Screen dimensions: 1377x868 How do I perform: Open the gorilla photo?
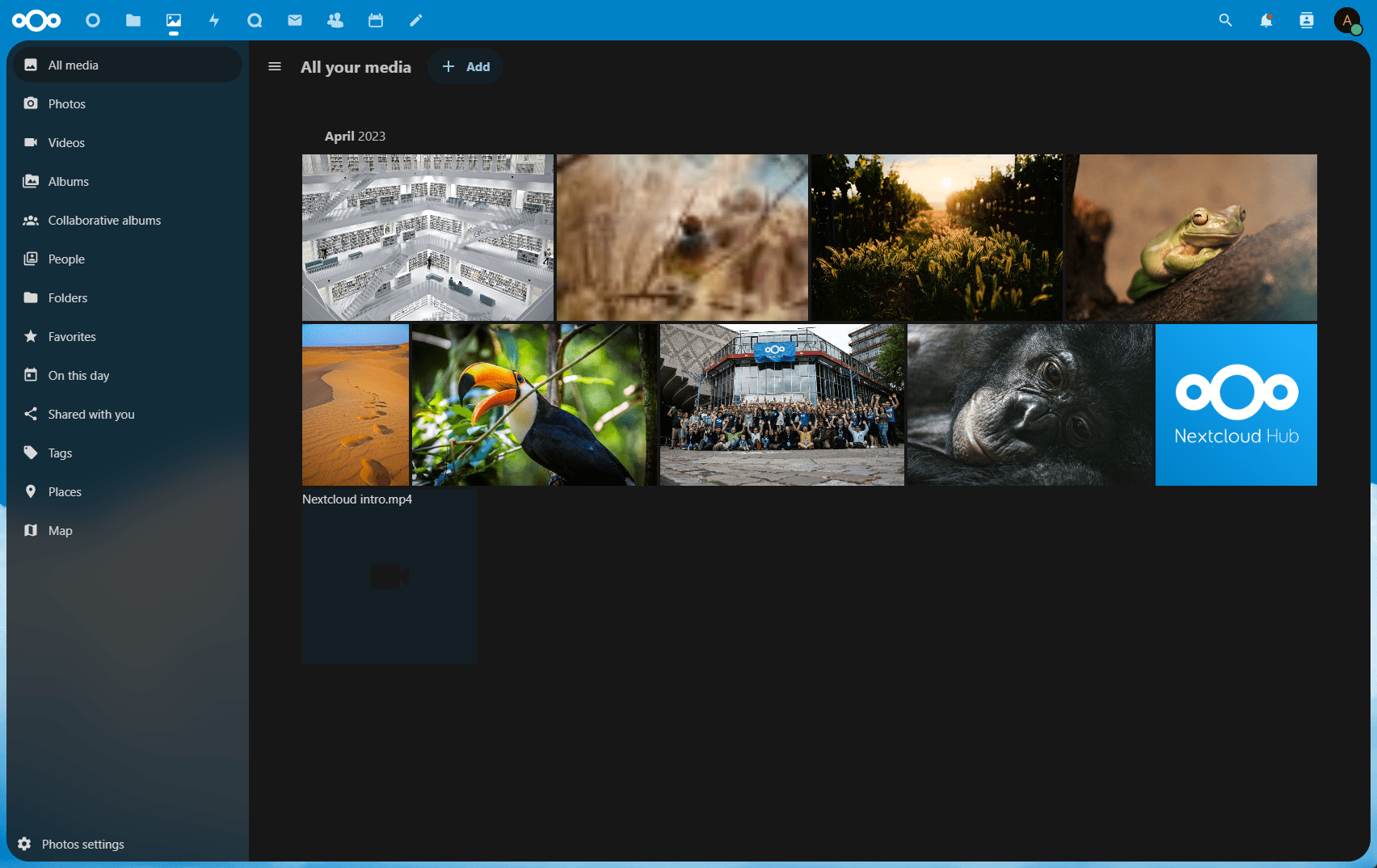(x=1030, y=405)
